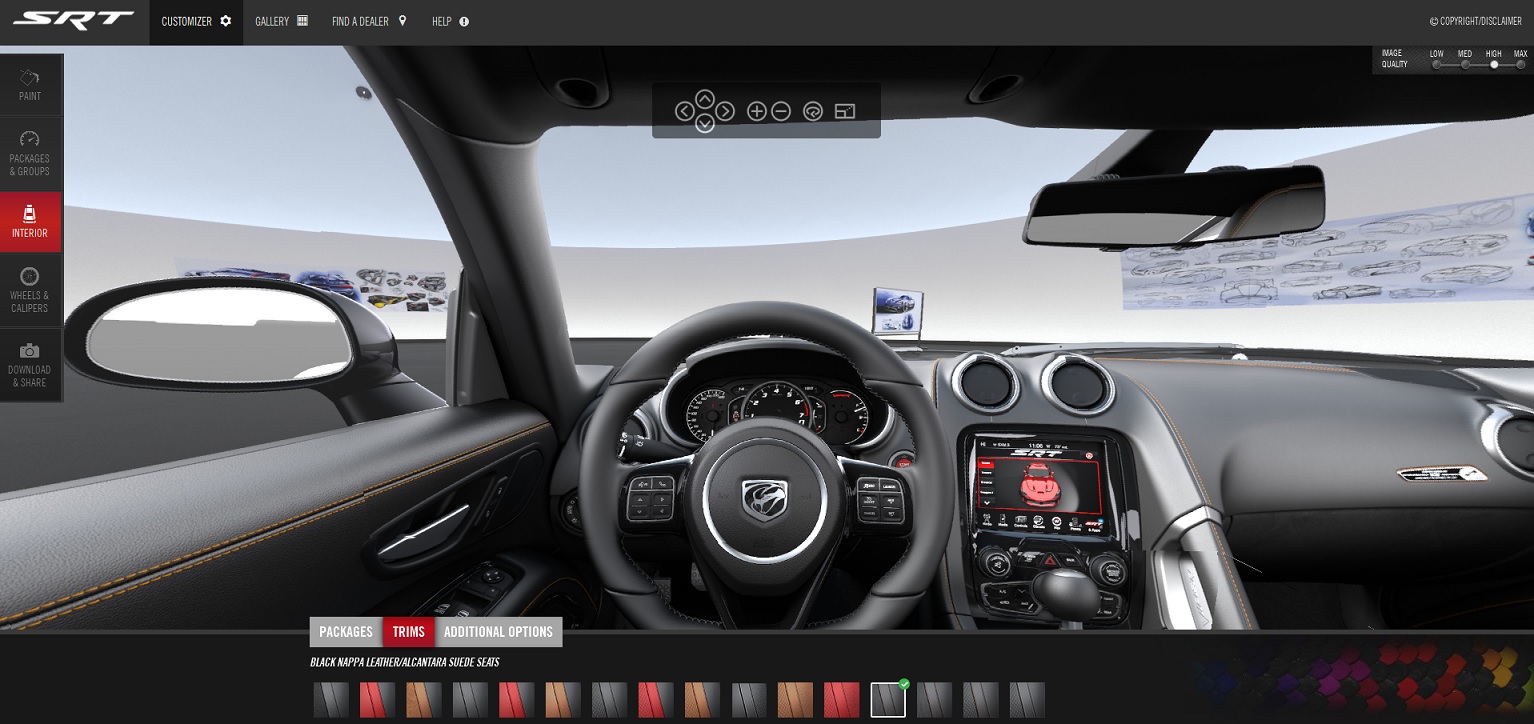Open the Copyright/Disclaimer link
This screenshot has height=724, width=1534.
1478,21
